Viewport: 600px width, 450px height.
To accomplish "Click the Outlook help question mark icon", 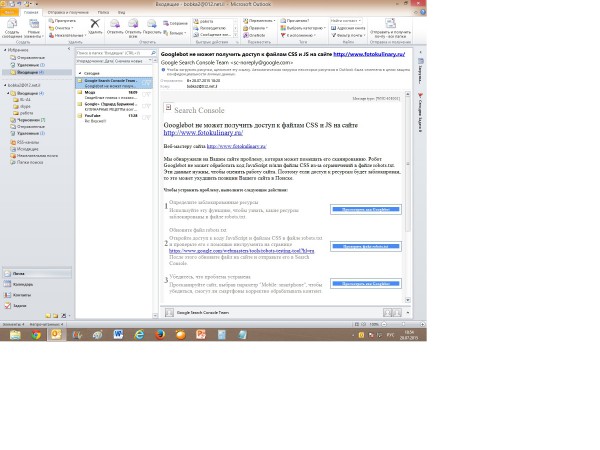I will click(423, 12).
